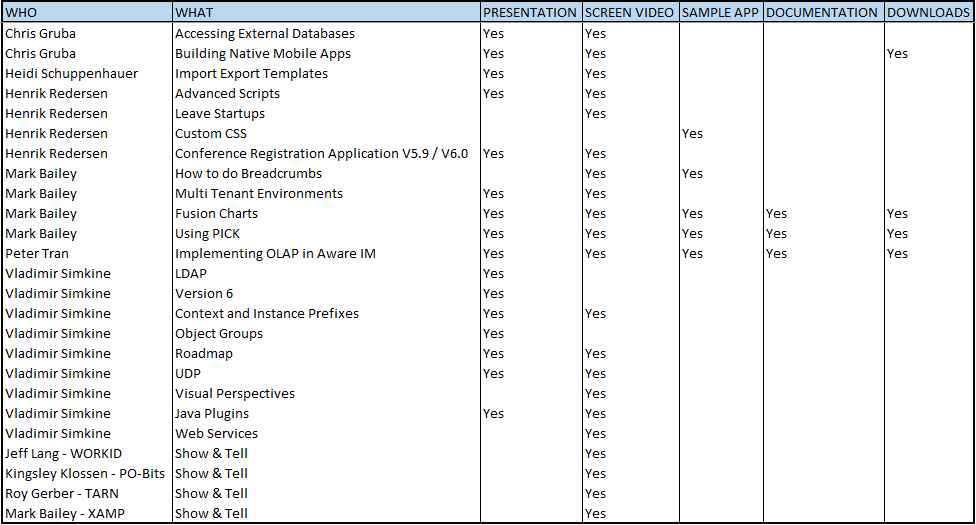Click the DOWNLOADS column header
976x525 pixels.
tap(928, 12)
